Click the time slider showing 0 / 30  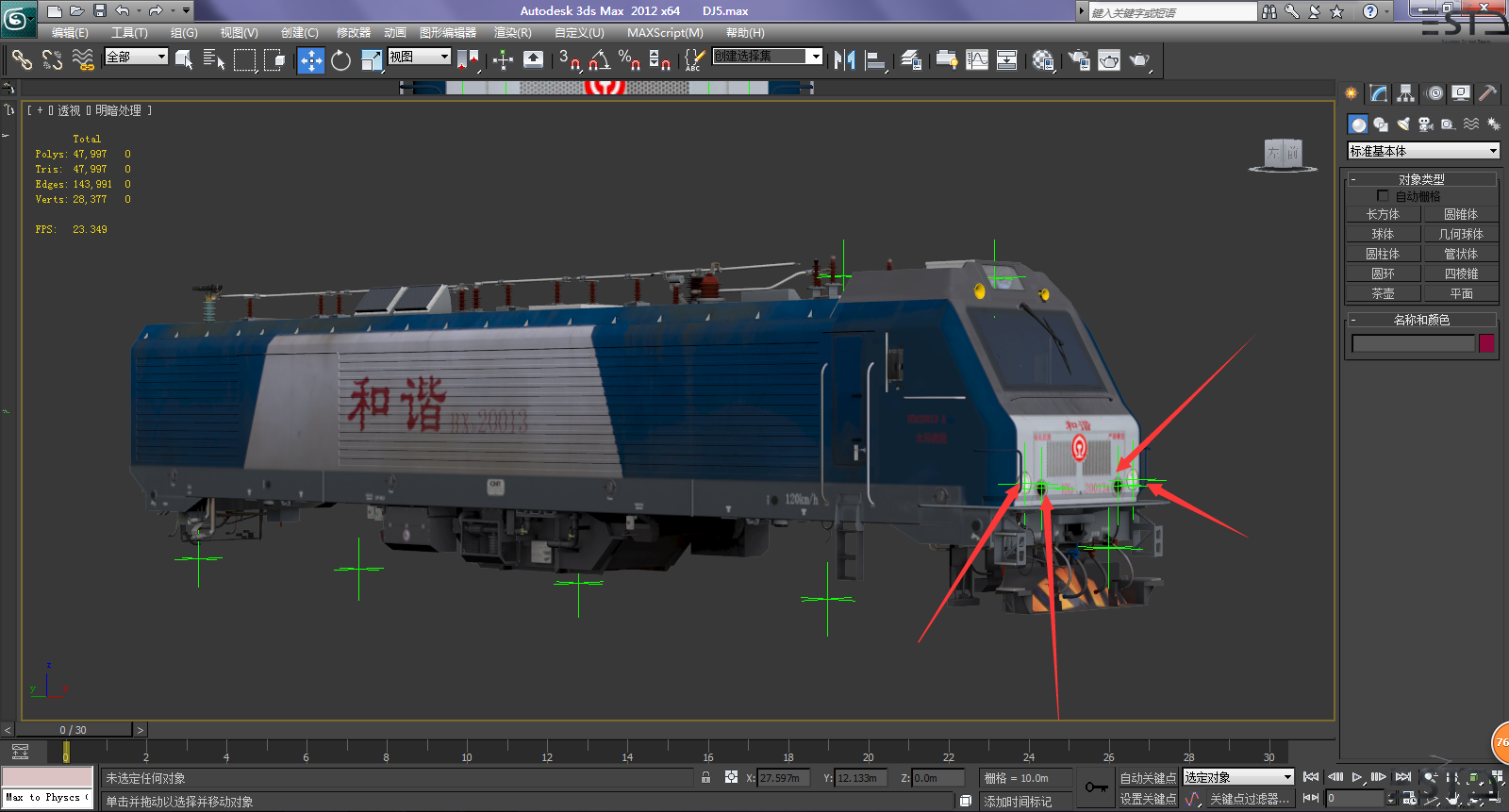(x=74, y=730)
